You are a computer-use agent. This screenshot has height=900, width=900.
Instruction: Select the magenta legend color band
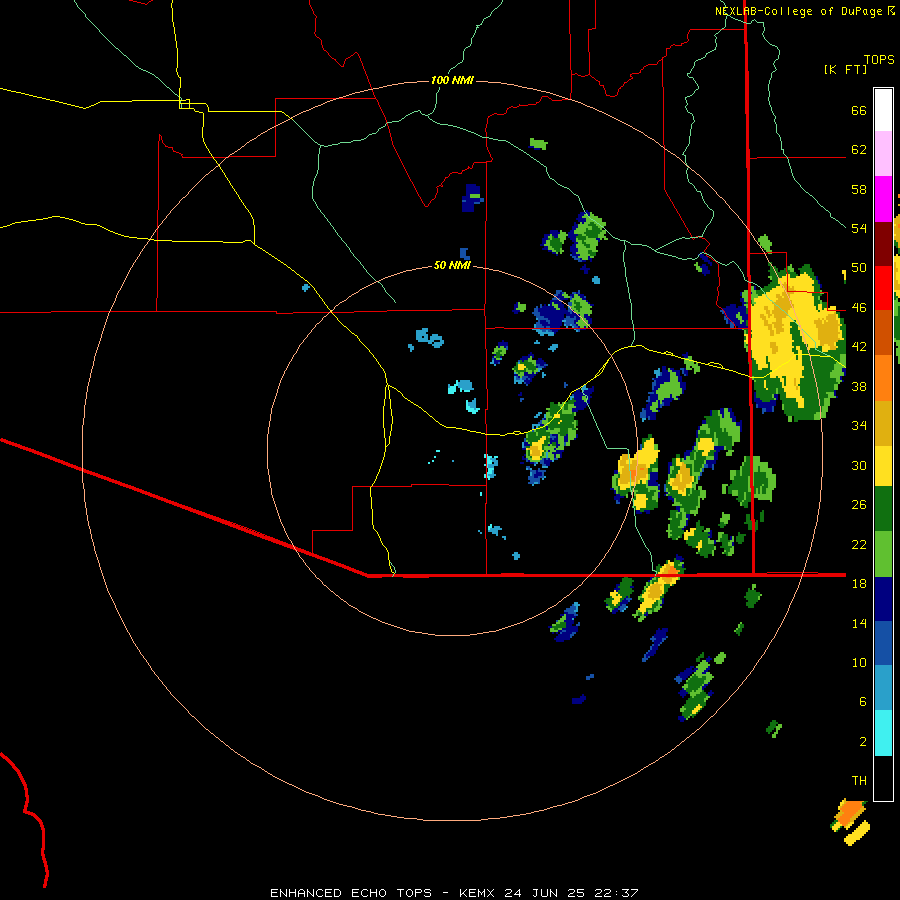click(x=883, y=199)
